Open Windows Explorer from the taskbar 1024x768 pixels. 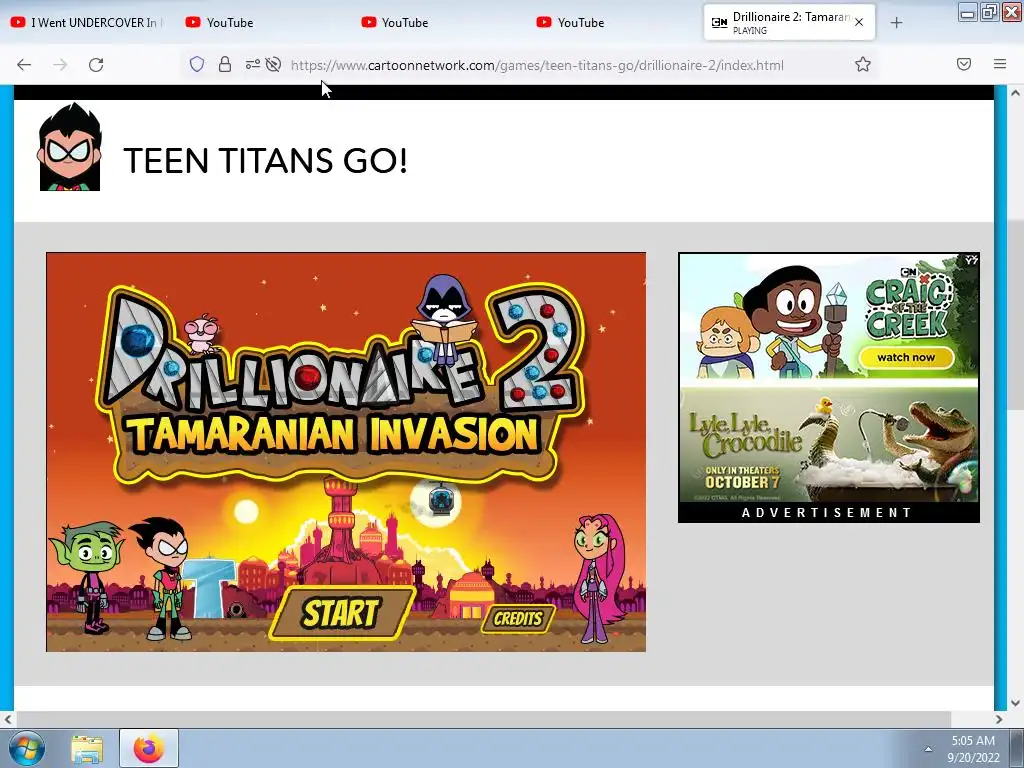point(87,749)
